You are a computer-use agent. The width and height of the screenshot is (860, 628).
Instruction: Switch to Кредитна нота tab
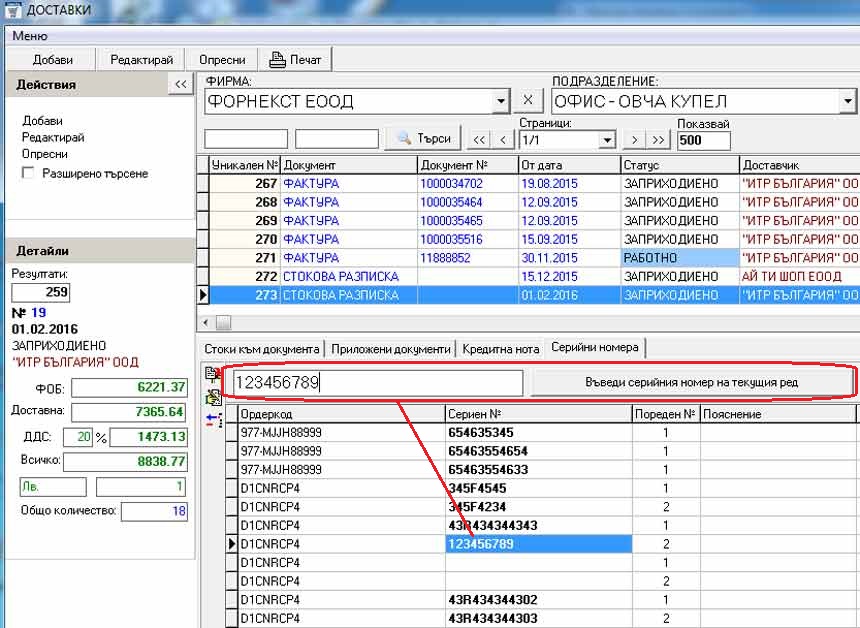501,349
